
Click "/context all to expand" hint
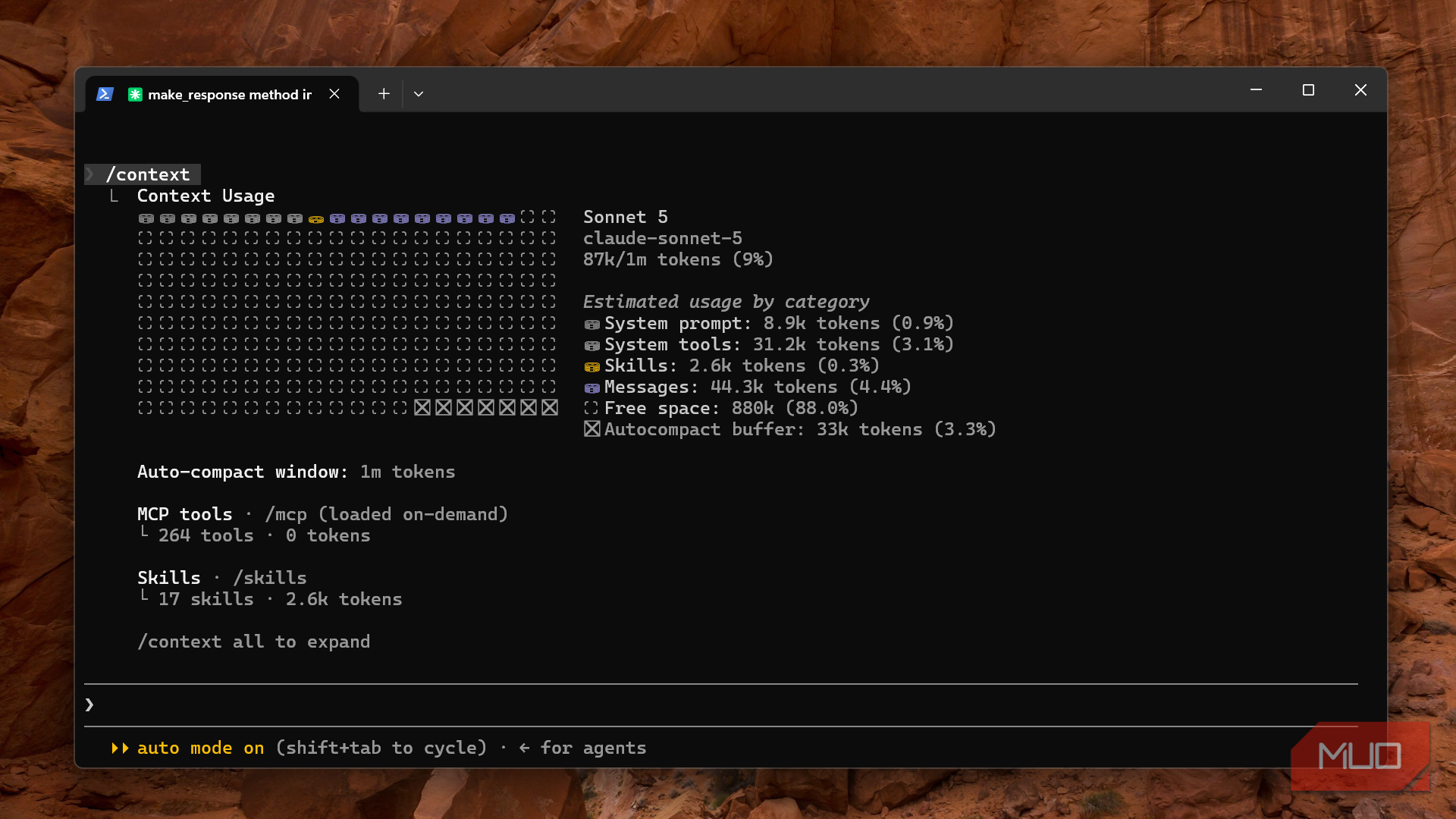pos(254,642)
